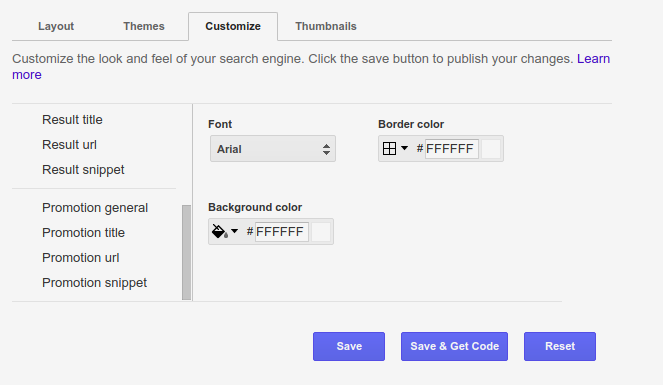Select Promotion url in the list
The height and width of the screenshot is (385, 663).
click(81, 257)
